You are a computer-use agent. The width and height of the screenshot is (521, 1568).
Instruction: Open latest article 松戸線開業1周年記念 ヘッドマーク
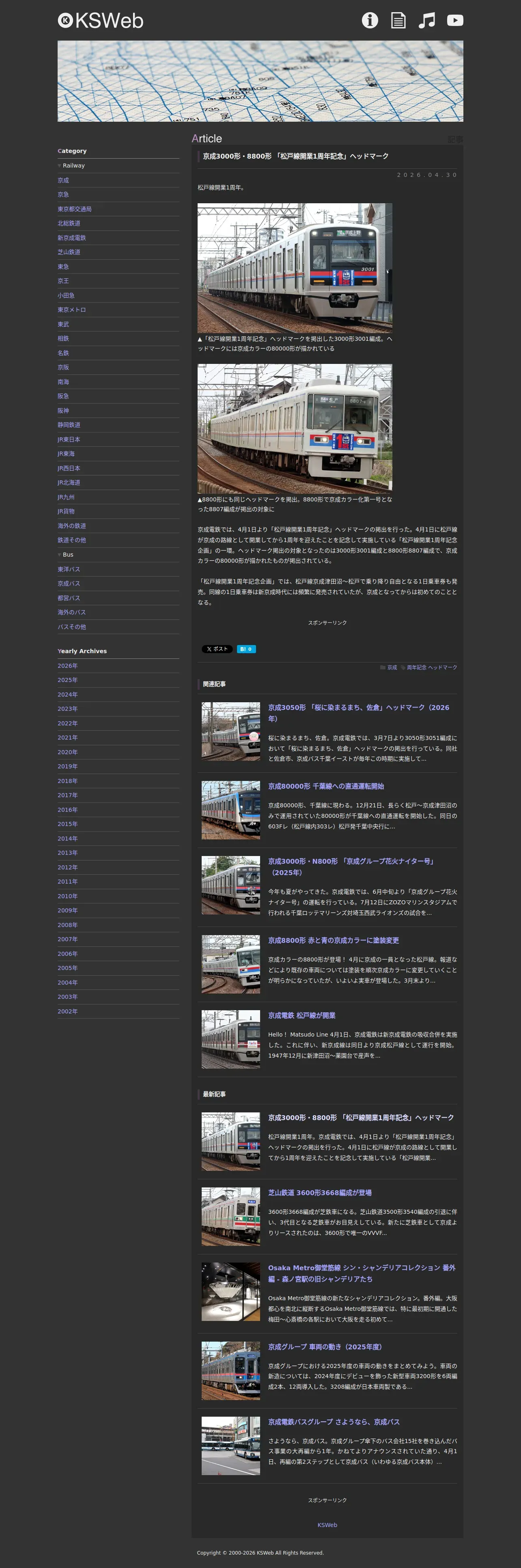coord(361,1118)
